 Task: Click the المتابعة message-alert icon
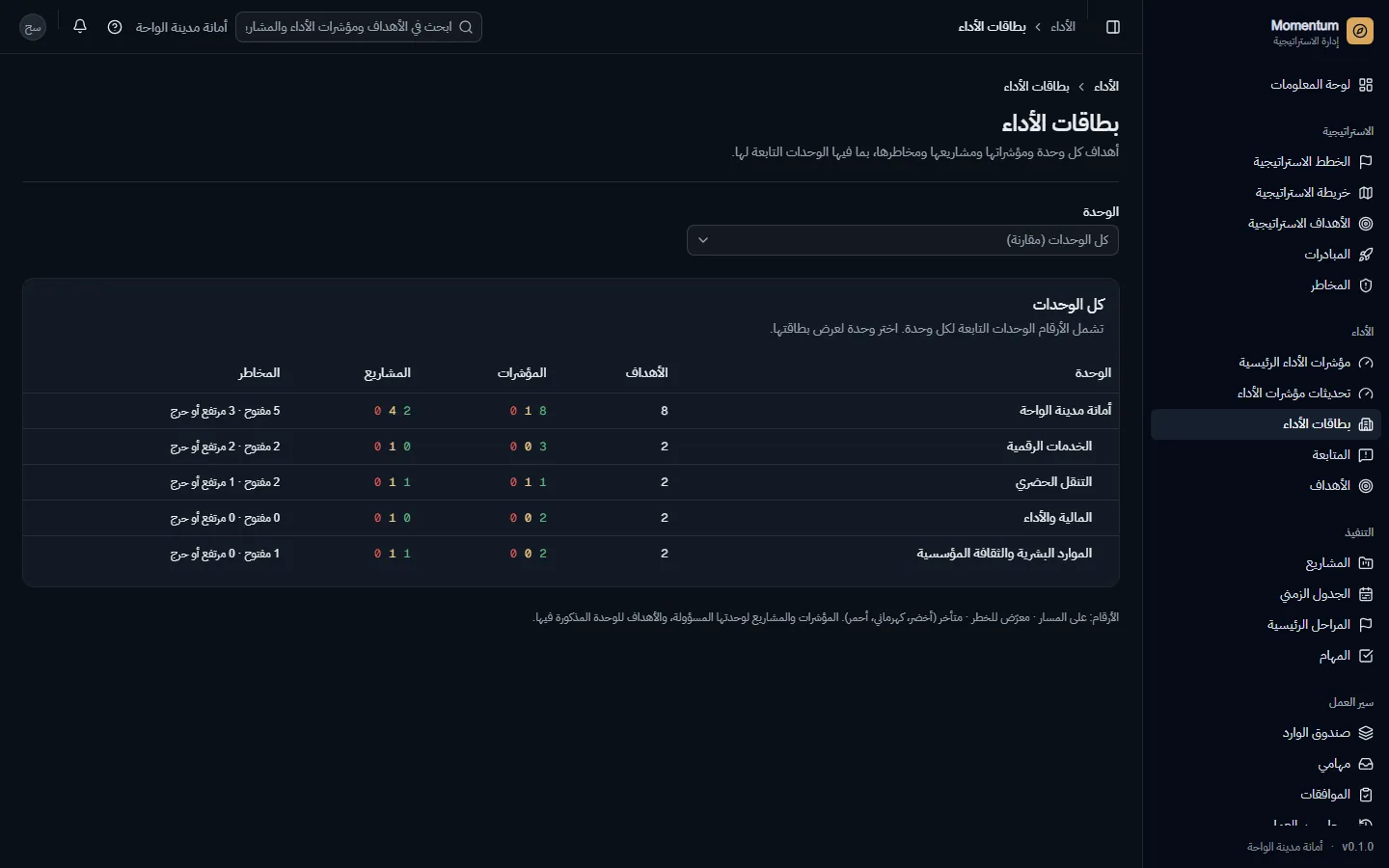1366,455
